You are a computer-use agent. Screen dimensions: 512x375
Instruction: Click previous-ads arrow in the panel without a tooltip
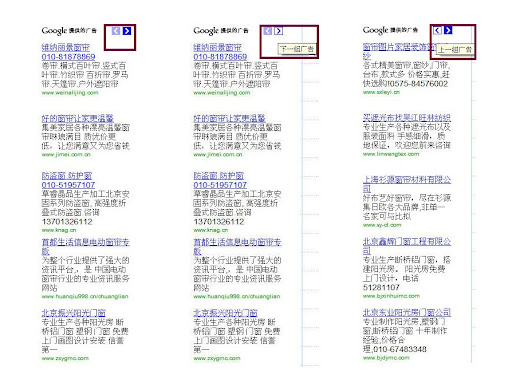[x=116, y=31]
